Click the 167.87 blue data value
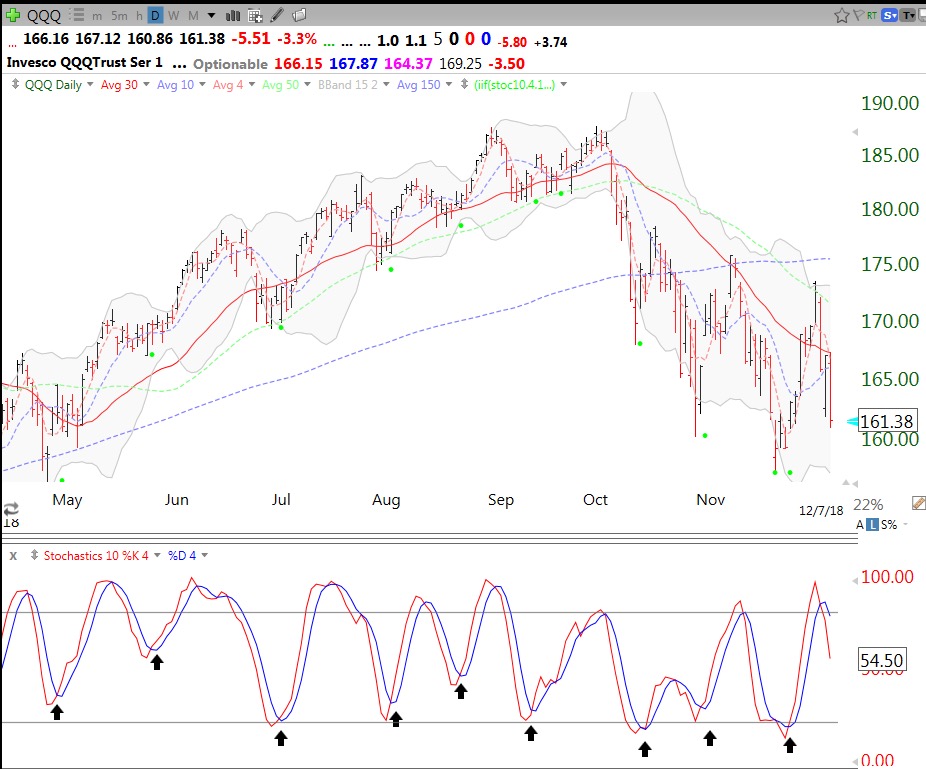Image resolution: width=926 pixels, height=769 pixels. click(353, 63)
